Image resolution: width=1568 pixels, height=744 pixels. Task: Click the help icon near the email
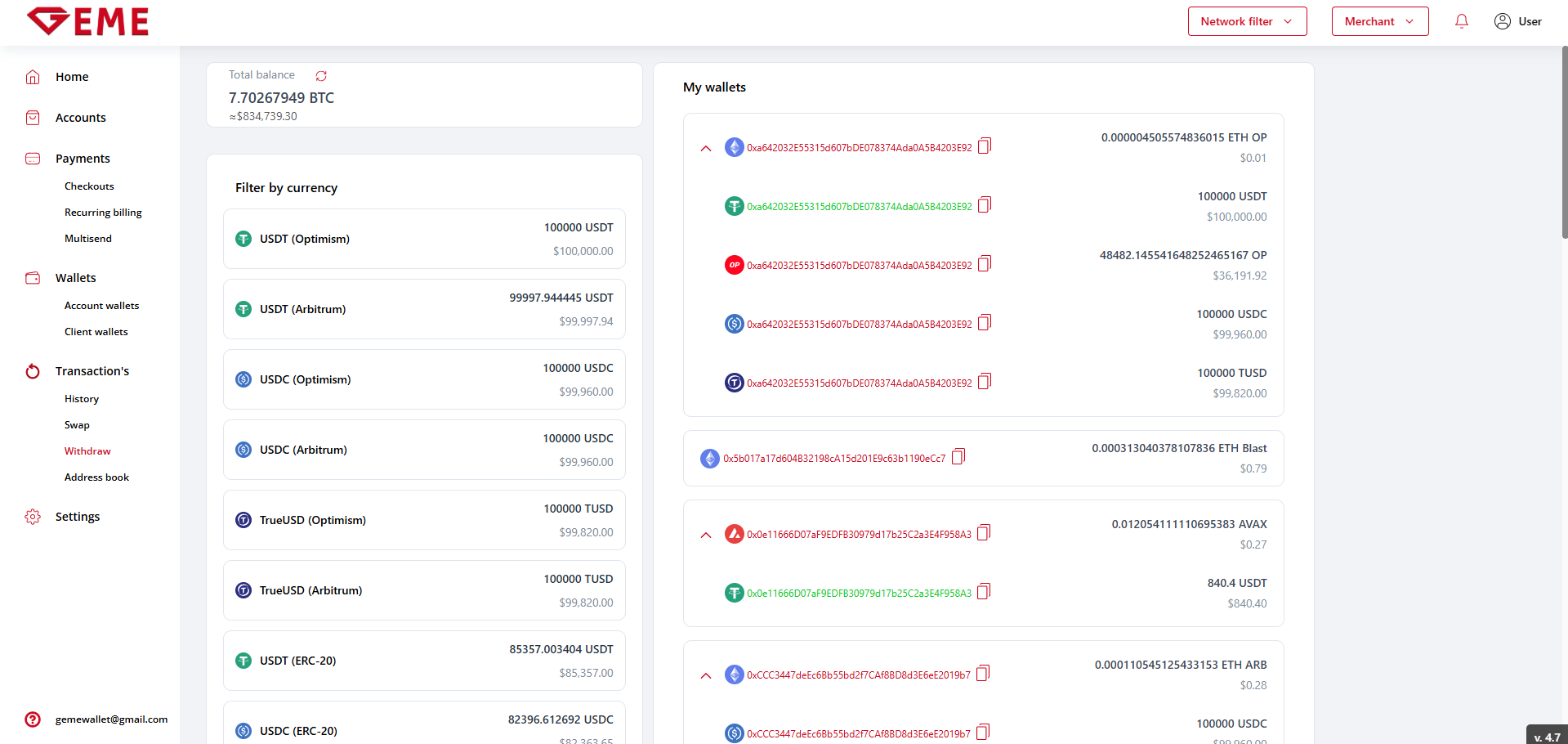point(33,719)
